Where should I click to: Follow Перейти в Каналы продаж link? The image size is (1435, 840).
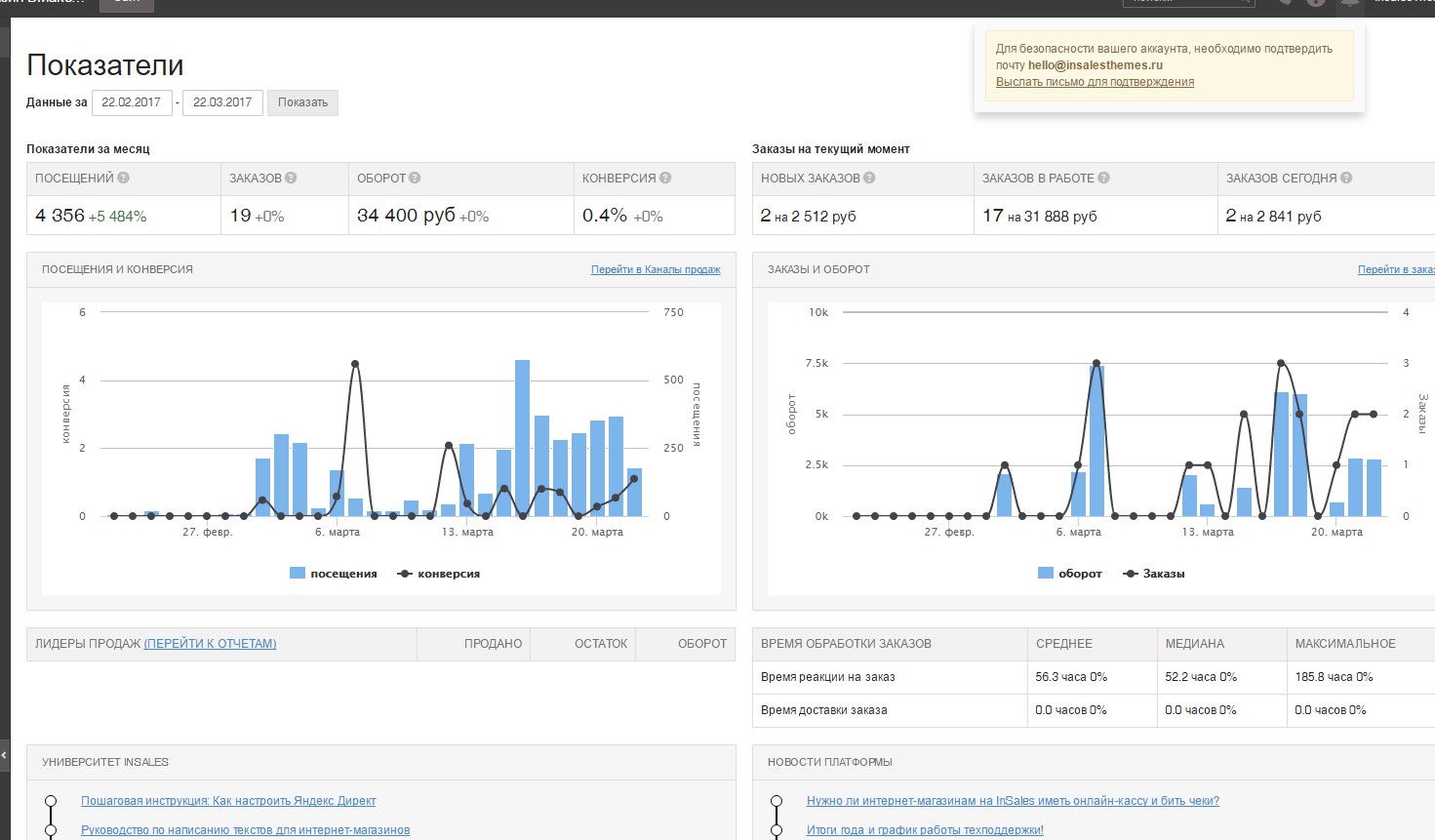(656, 269)
